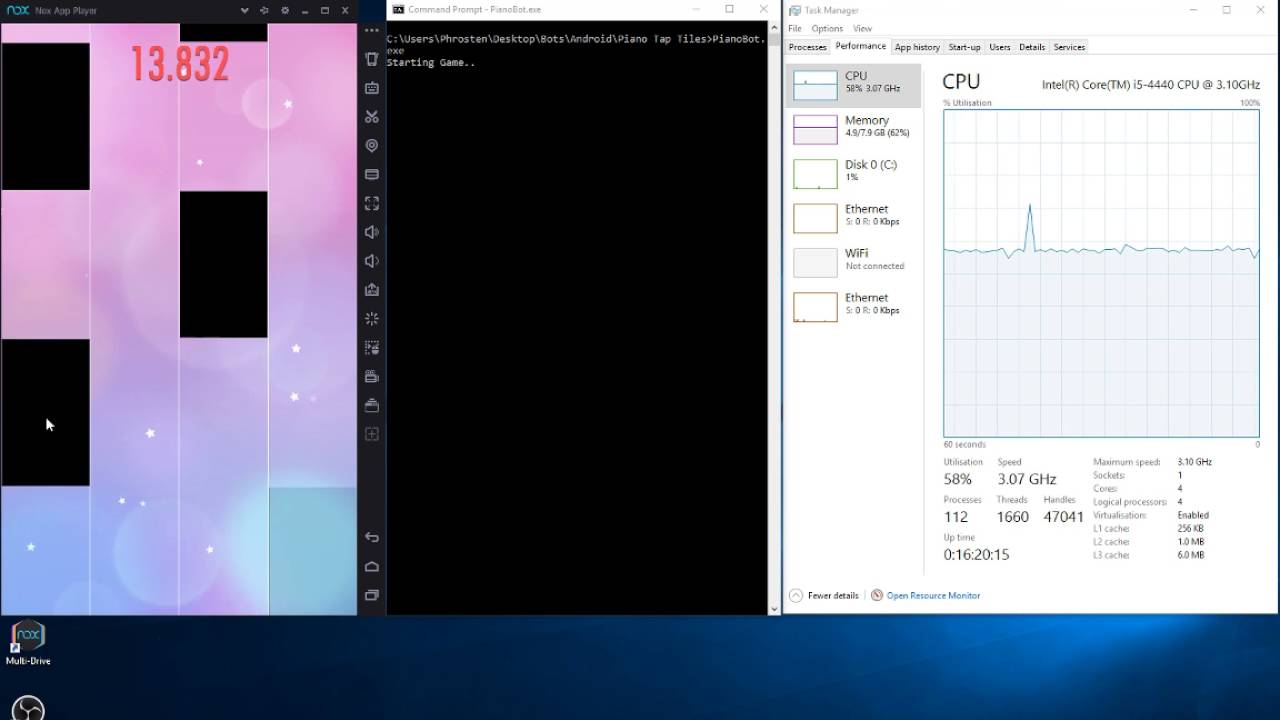Switch to the Users tab
The height and width of the screenshot is (720, 1280).
(1000, 47)
